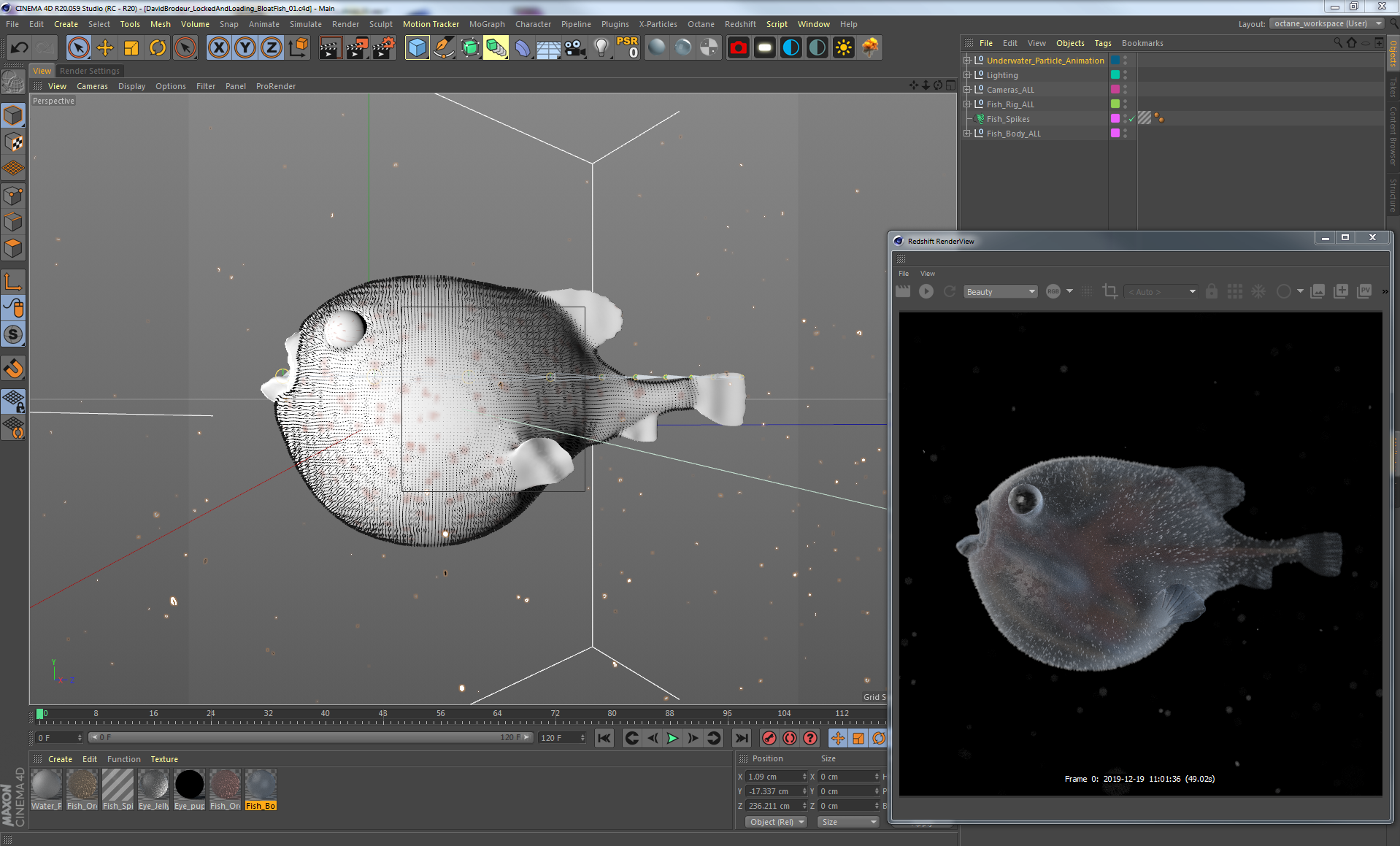
Task: Start rendering in the Redshift RenderView
Action: tap(926, 291)
